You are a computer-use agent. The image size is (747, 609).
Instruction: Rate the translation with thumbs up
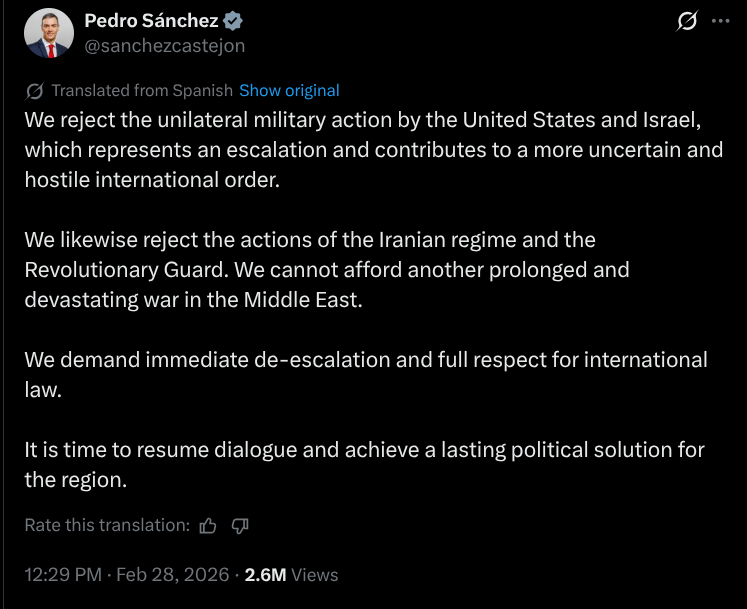(x=208, y=525)
